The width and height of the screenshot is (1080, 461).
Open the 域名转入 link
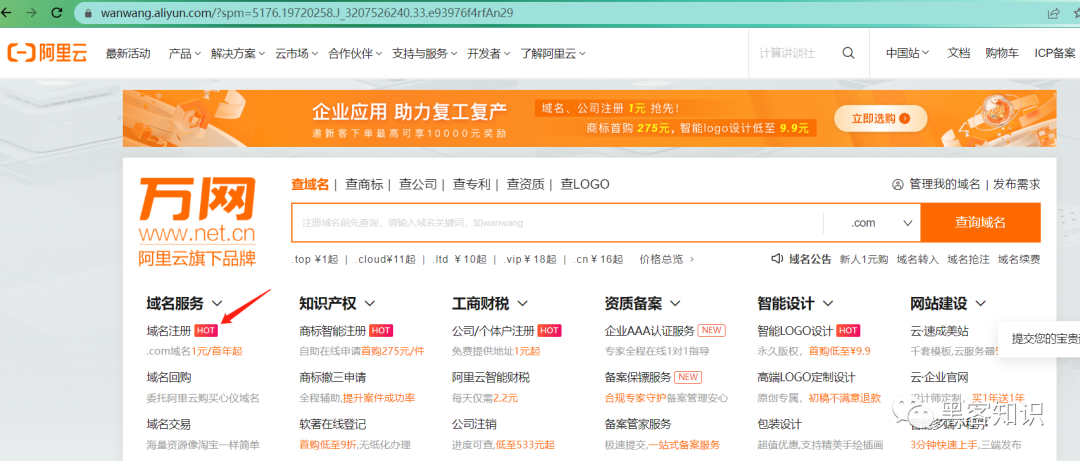[917, 259]
